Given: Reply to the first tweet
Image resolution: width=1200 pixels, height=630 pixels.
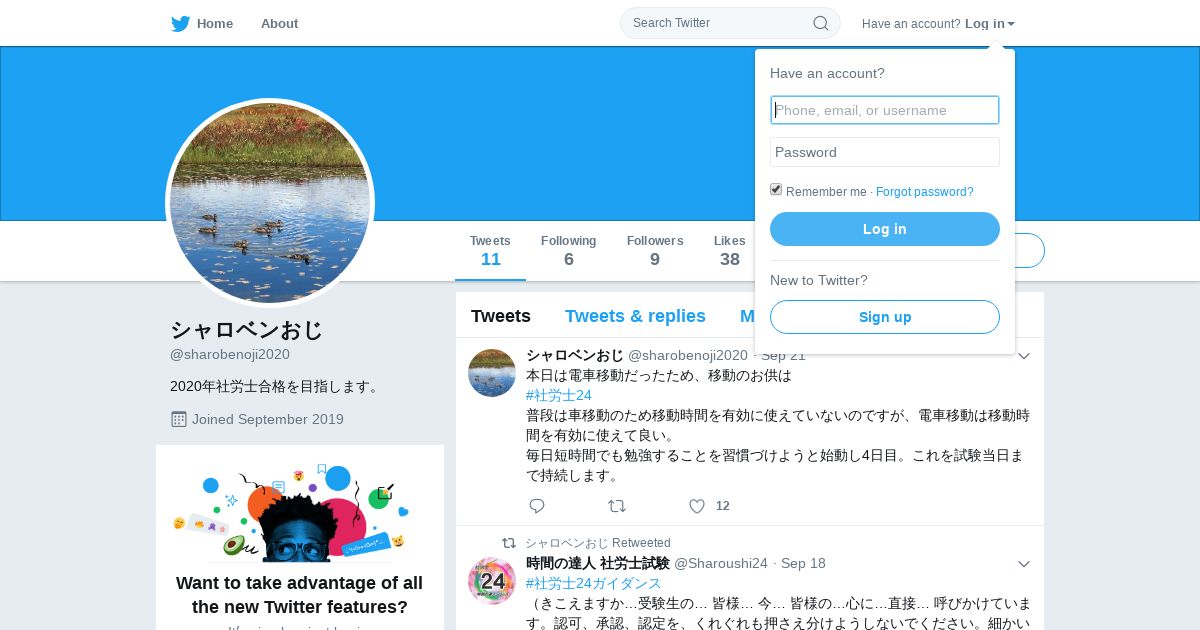Looking at the screenshot, I should pos(537,506).
